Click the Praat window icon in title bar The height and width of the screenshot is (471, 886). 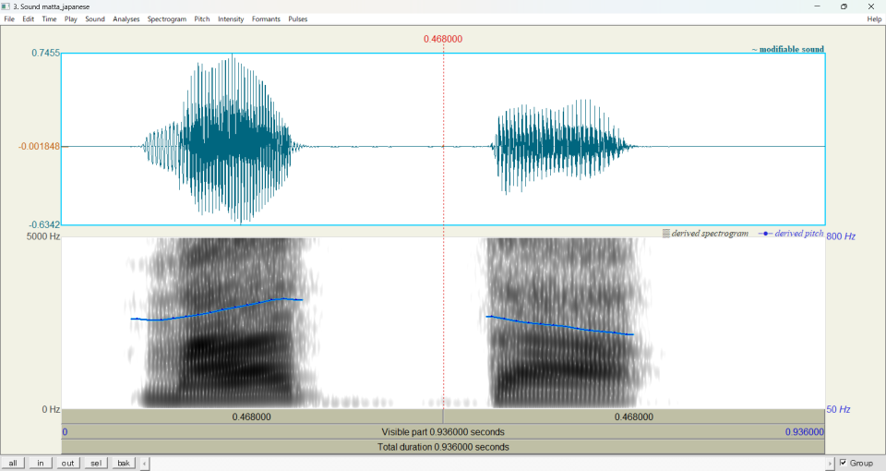[x=6, y=6]
